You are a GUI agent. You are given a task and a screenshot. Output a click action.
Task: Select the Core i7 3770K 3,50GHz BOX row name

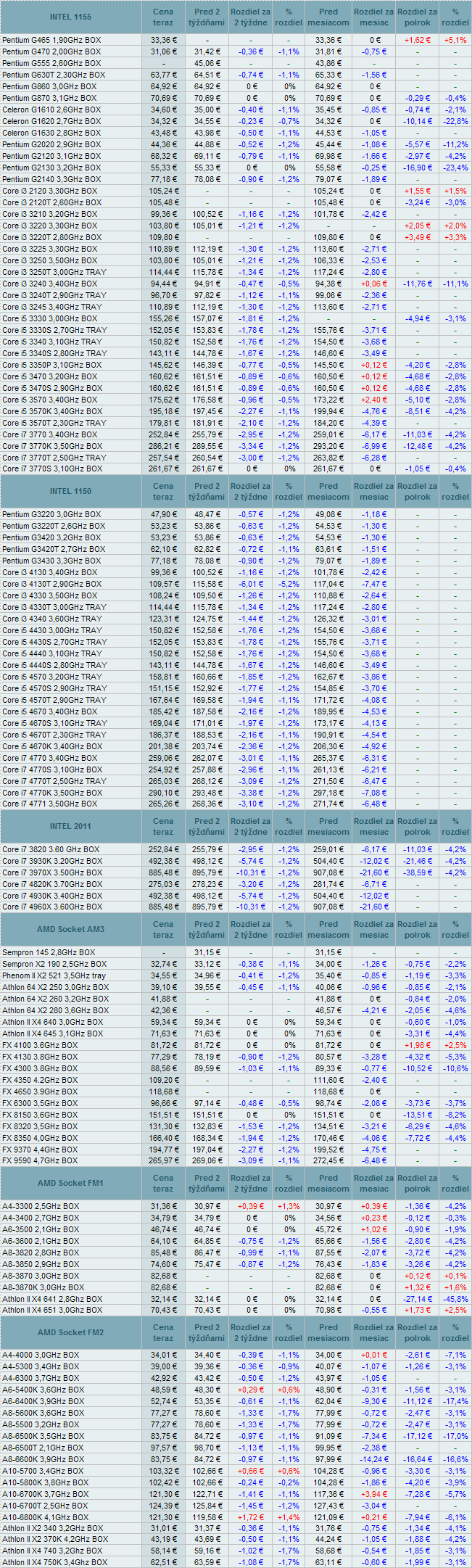[52, 446]
